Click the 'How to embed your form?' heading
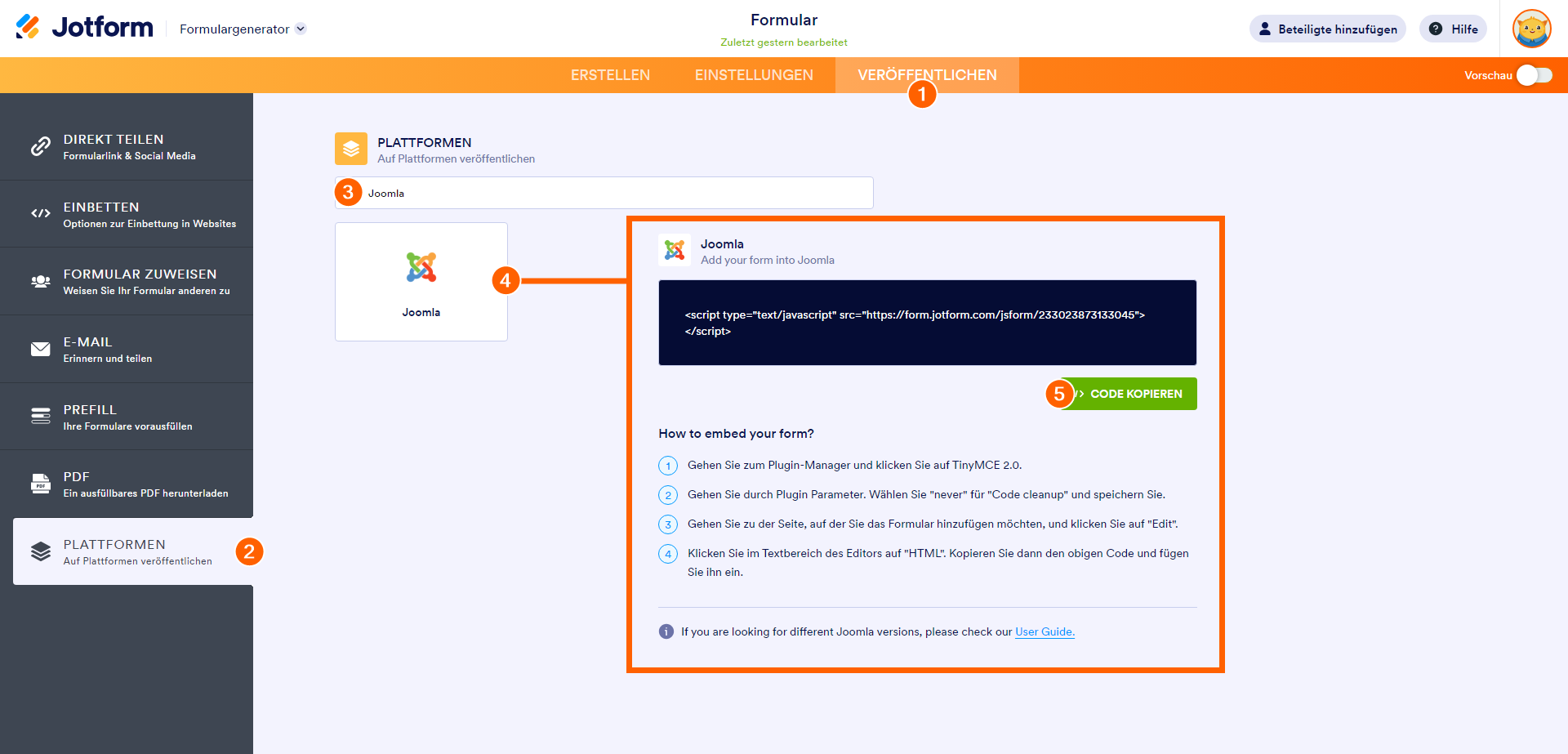1568x754 pixels. [x=737, y=434]
